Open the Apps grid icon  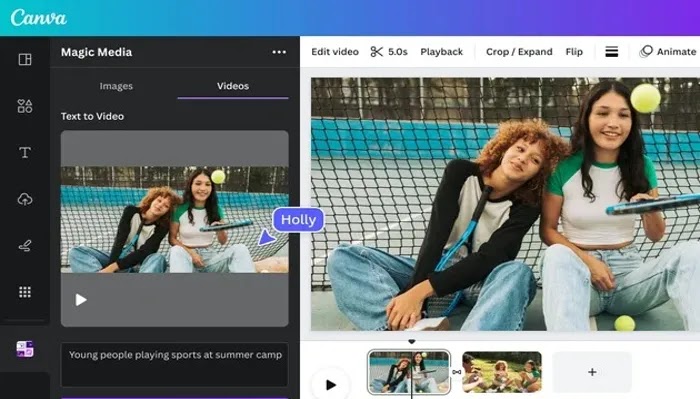coord(25,292)
